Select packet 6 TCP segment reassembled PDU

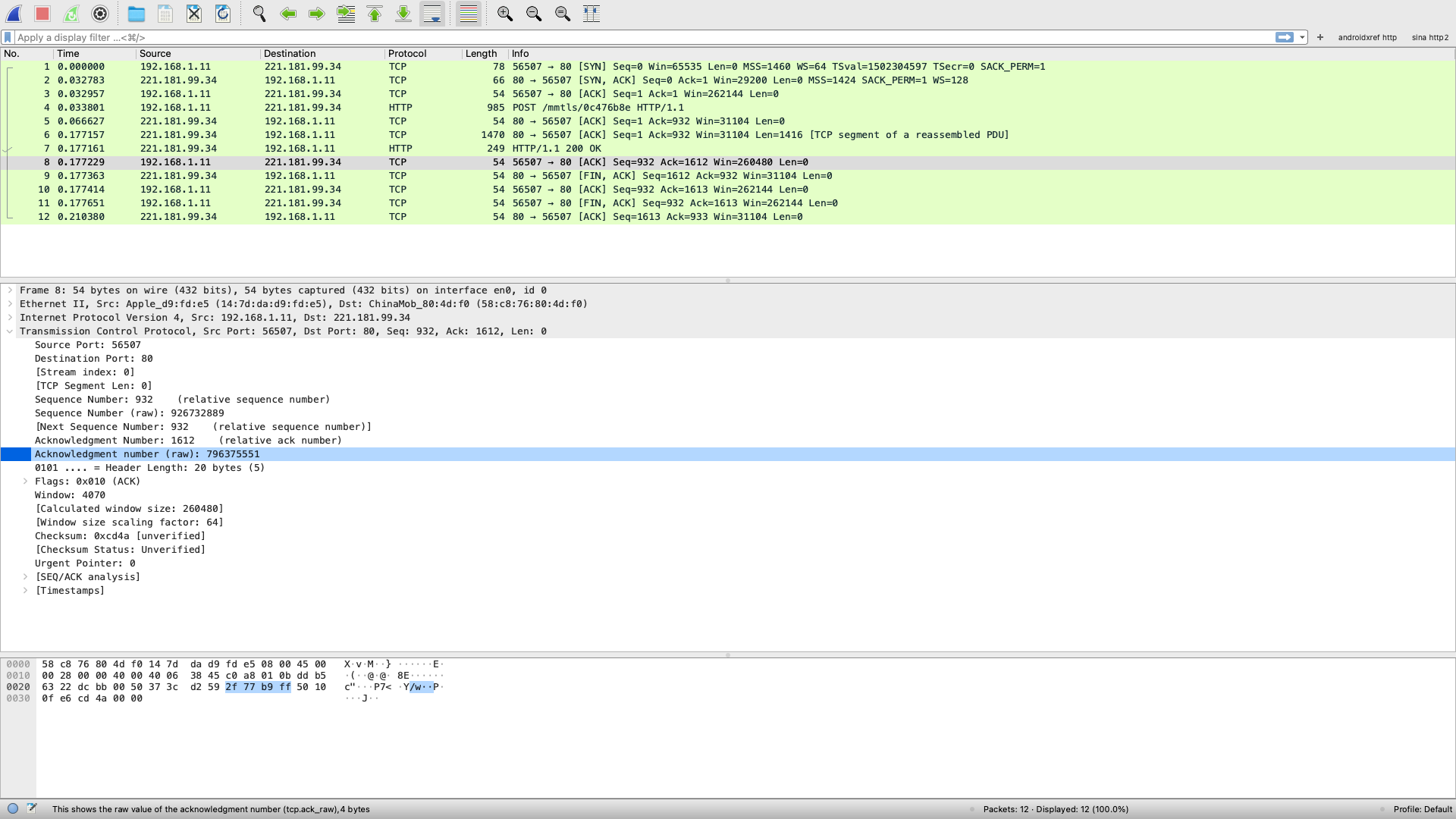tap(728, 135)
